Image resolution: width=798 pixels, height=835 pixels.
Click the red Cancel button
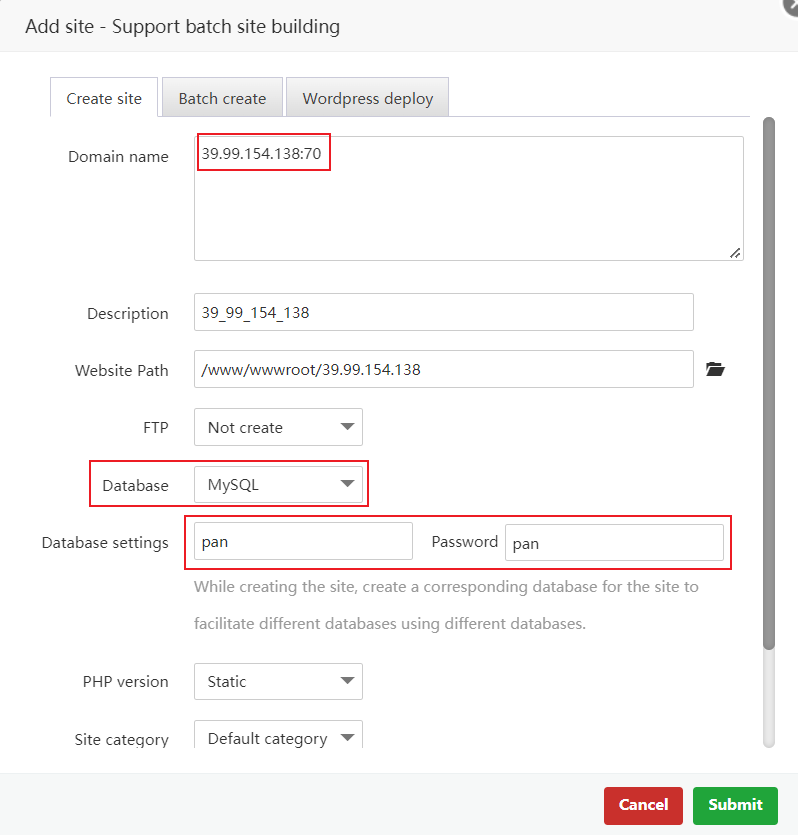pos(643,805)
